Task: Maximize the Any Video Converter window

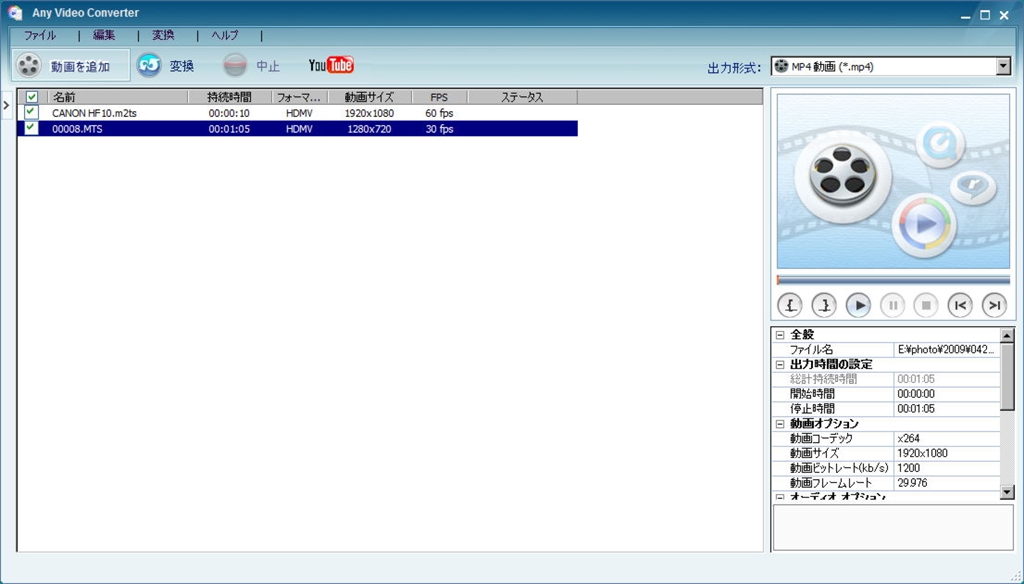Action: tap(985, 15)
